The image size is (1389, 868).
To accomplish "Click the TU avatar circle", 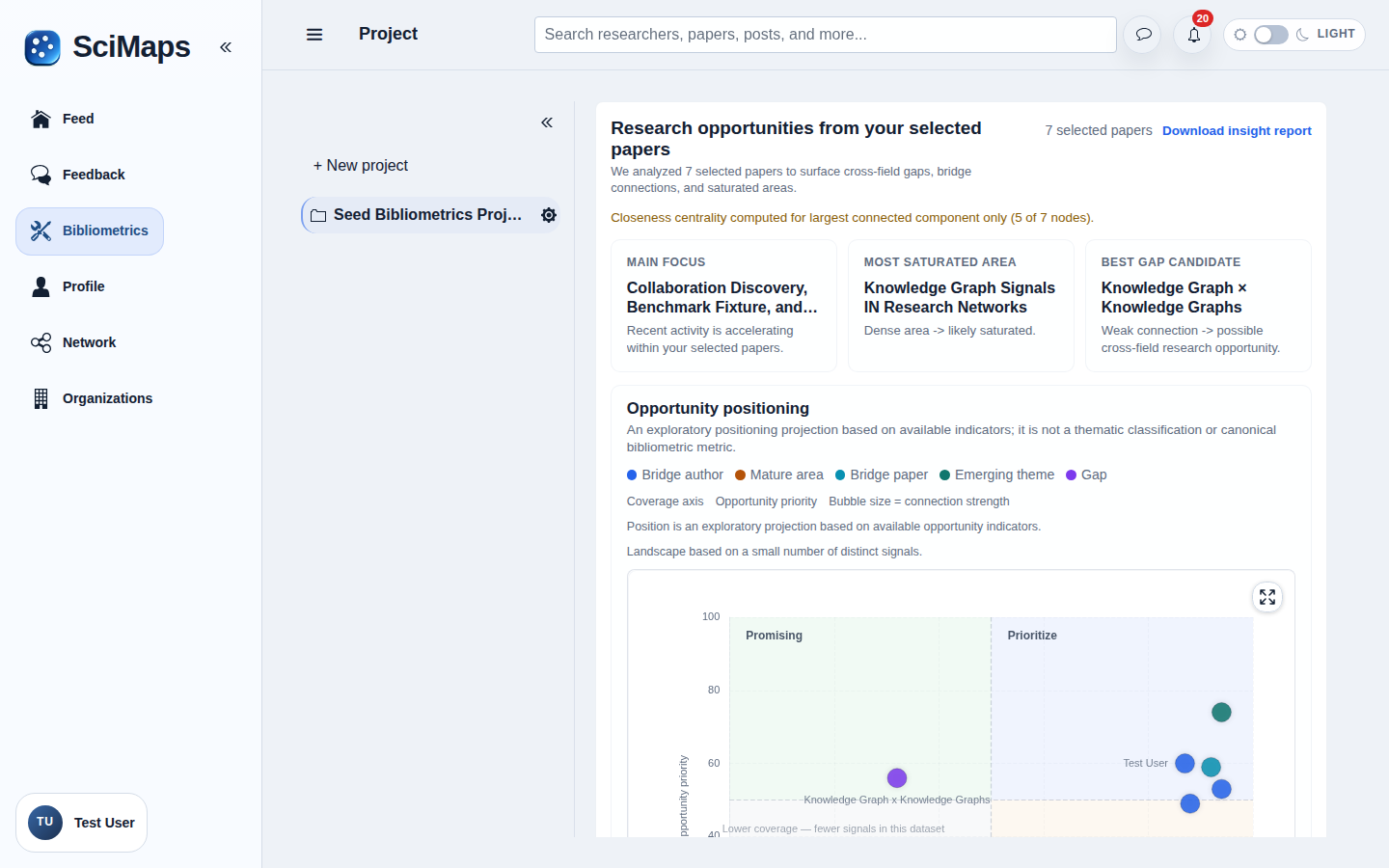I will tap(45, 823).
